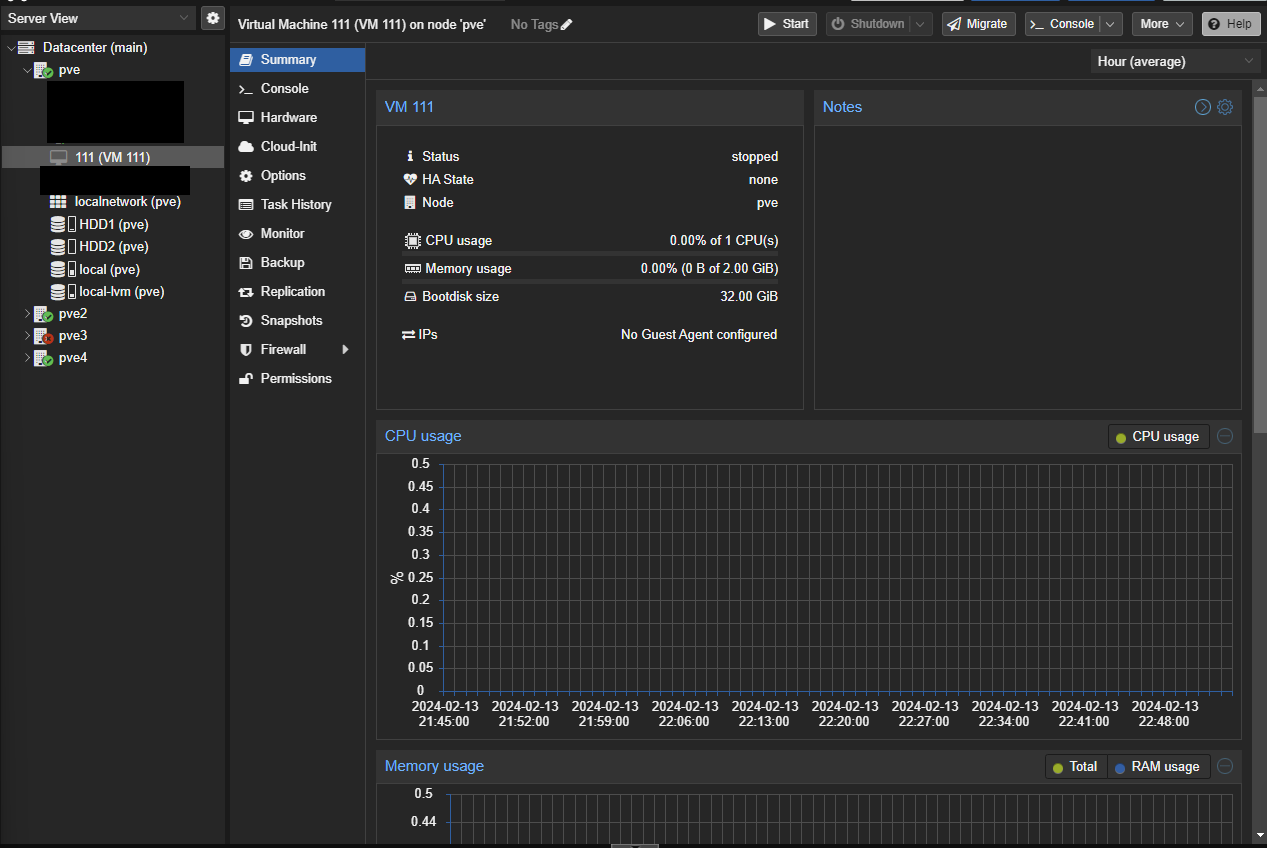1267x848 pixels.
Task: Click the Monitor sidebar icon
Action: click(246, 233)
